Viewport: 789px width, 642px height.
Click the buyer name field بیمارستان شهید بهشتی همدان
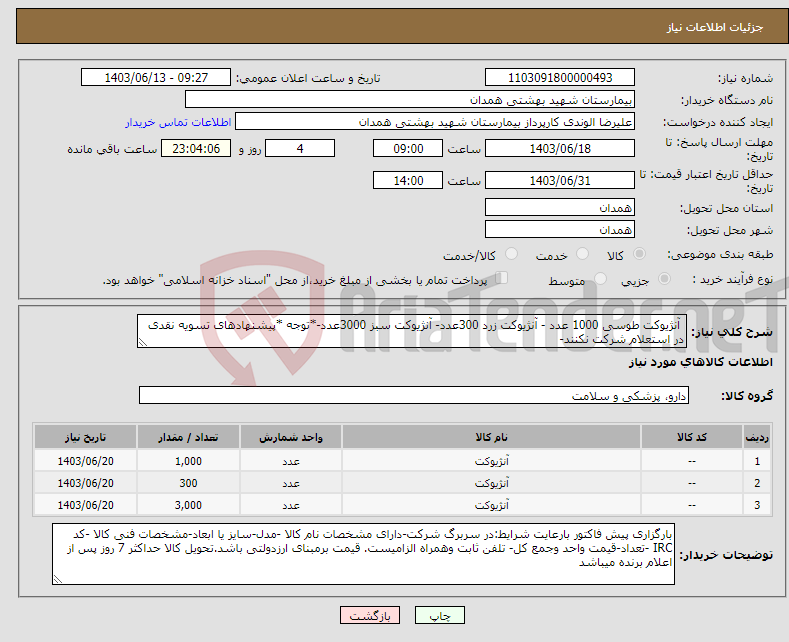click(x=410, y=100)
